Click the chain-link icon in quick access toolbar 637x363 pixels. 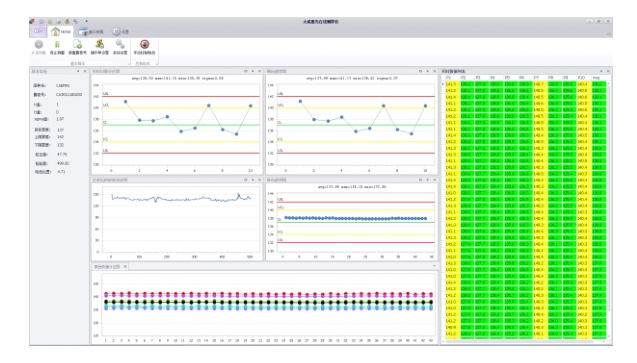click(x=76, y=22)
